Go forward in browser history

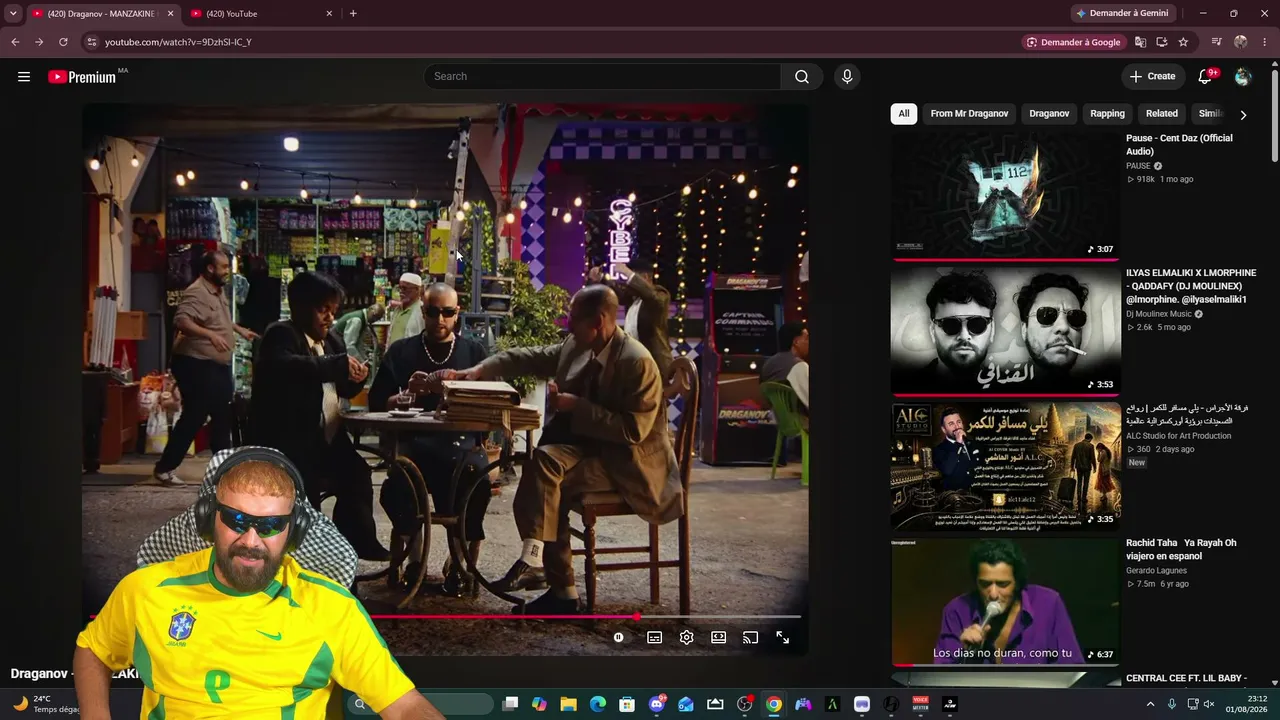click(39, 42)
